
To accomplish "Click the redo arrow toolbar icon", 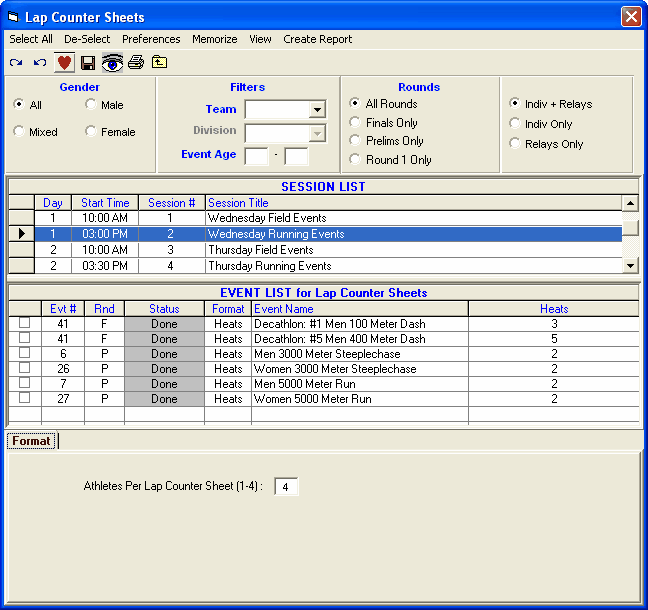I will [16, 63].
